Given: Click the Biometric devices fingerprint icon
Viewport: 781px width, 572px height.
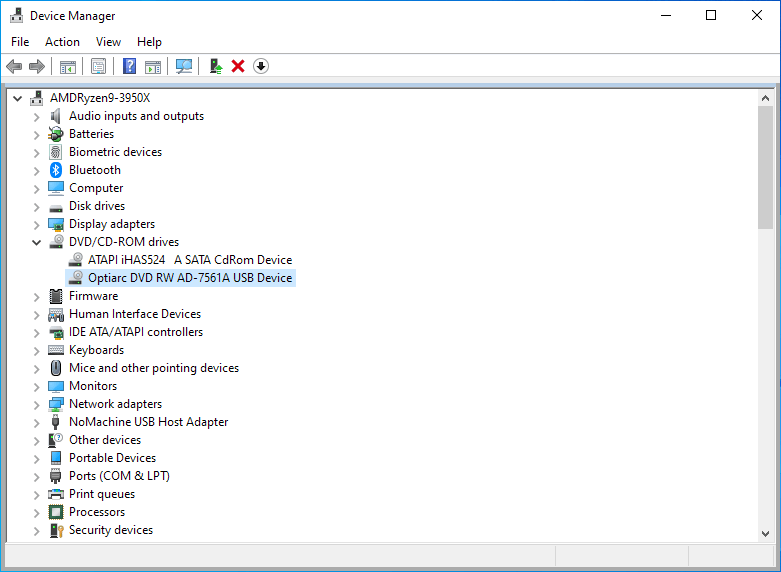Looking at the screenshot, I should [x=56, y=152].
